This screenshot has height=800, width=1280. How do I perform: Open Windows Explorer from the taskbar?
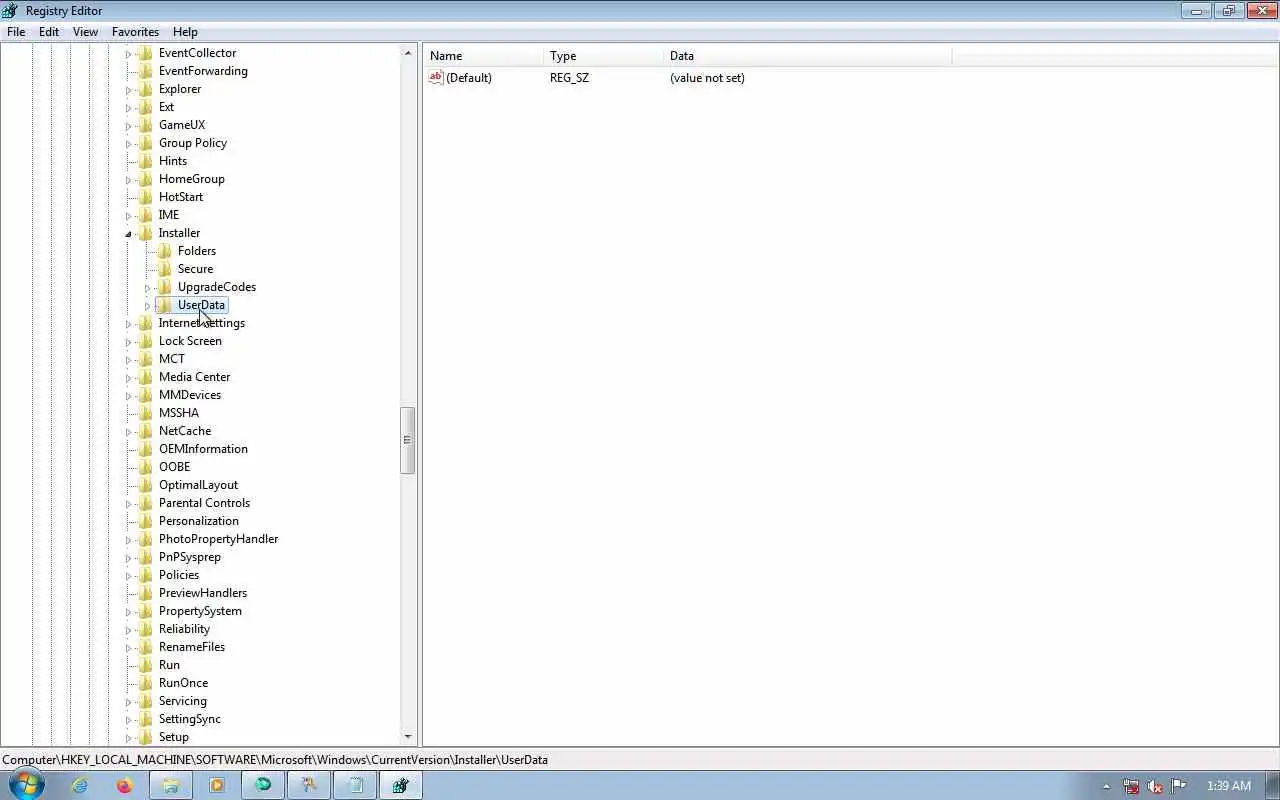point(170,785)
